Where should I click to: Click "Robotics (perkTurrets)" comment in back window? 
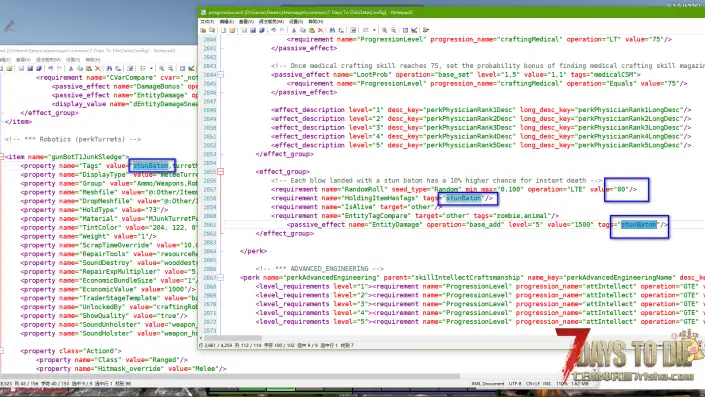coord(73,139)
